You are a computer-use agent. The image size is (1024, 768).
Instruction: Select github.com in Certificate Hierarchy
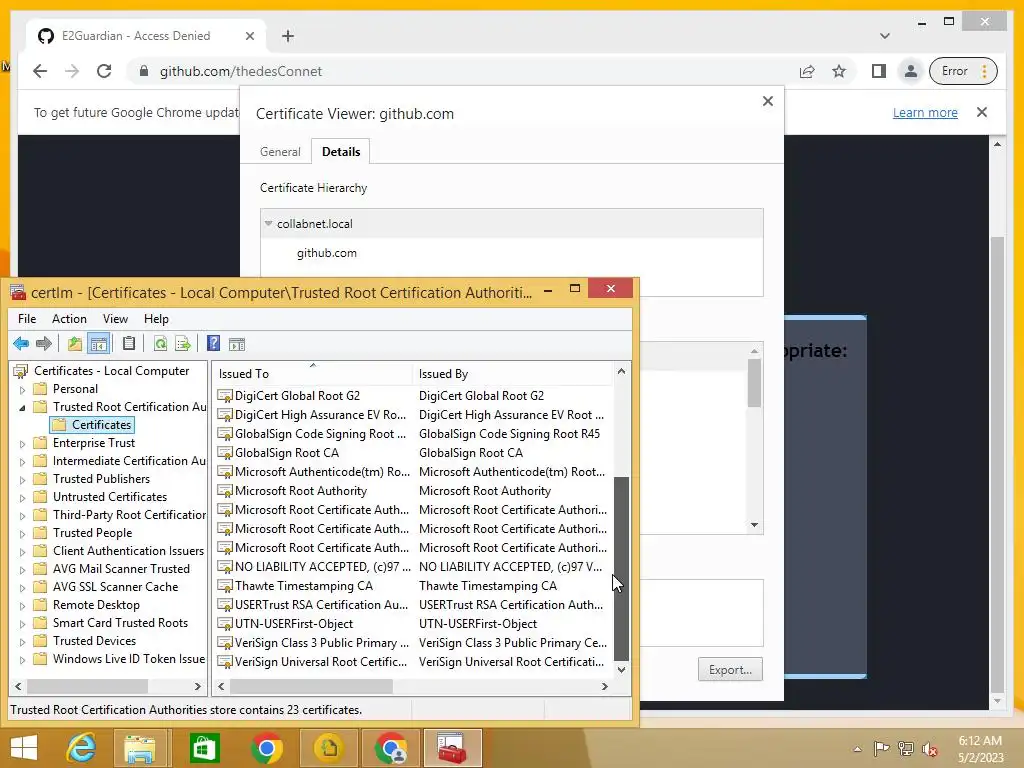pos(327,253)
